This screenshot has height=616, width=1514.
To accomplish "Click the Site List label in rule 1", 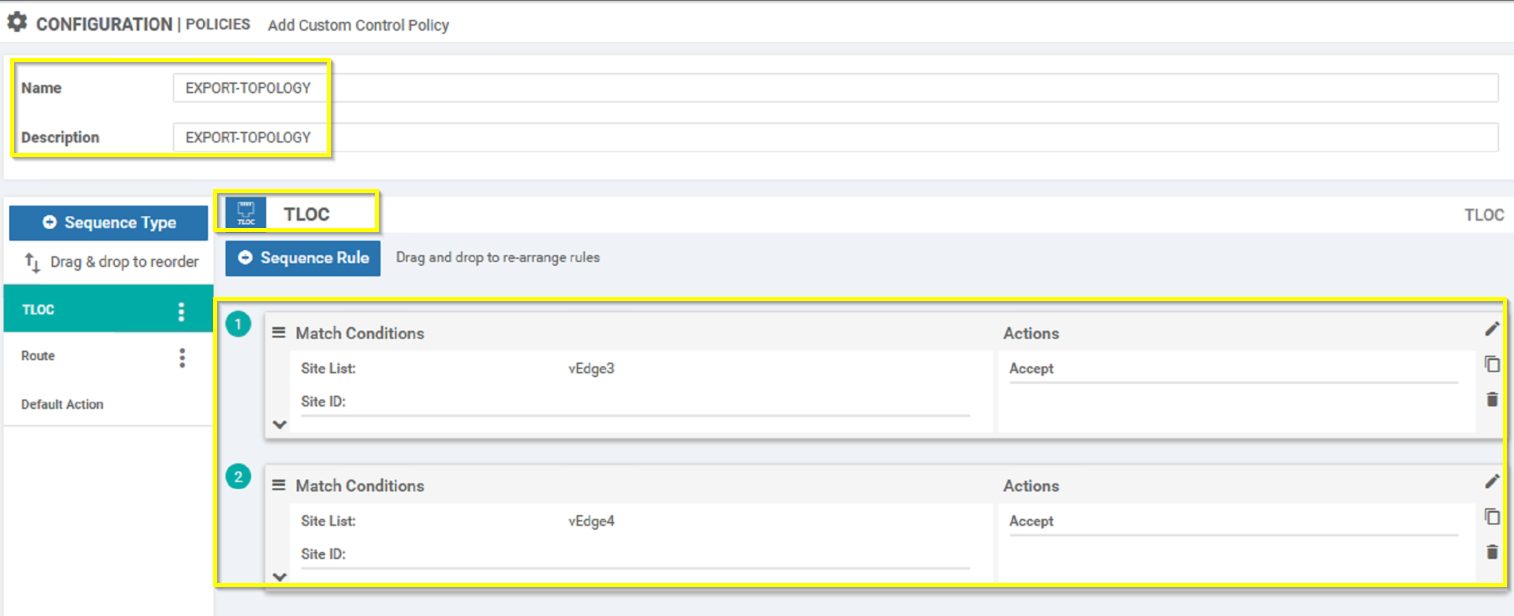I will click(328, 369).
